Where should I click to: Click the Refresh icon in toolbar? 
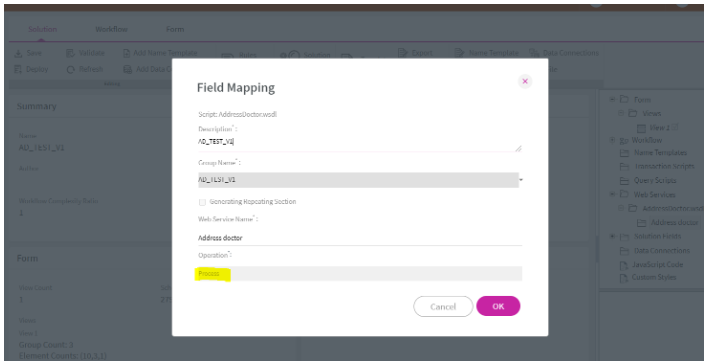[x=70, y=69]
